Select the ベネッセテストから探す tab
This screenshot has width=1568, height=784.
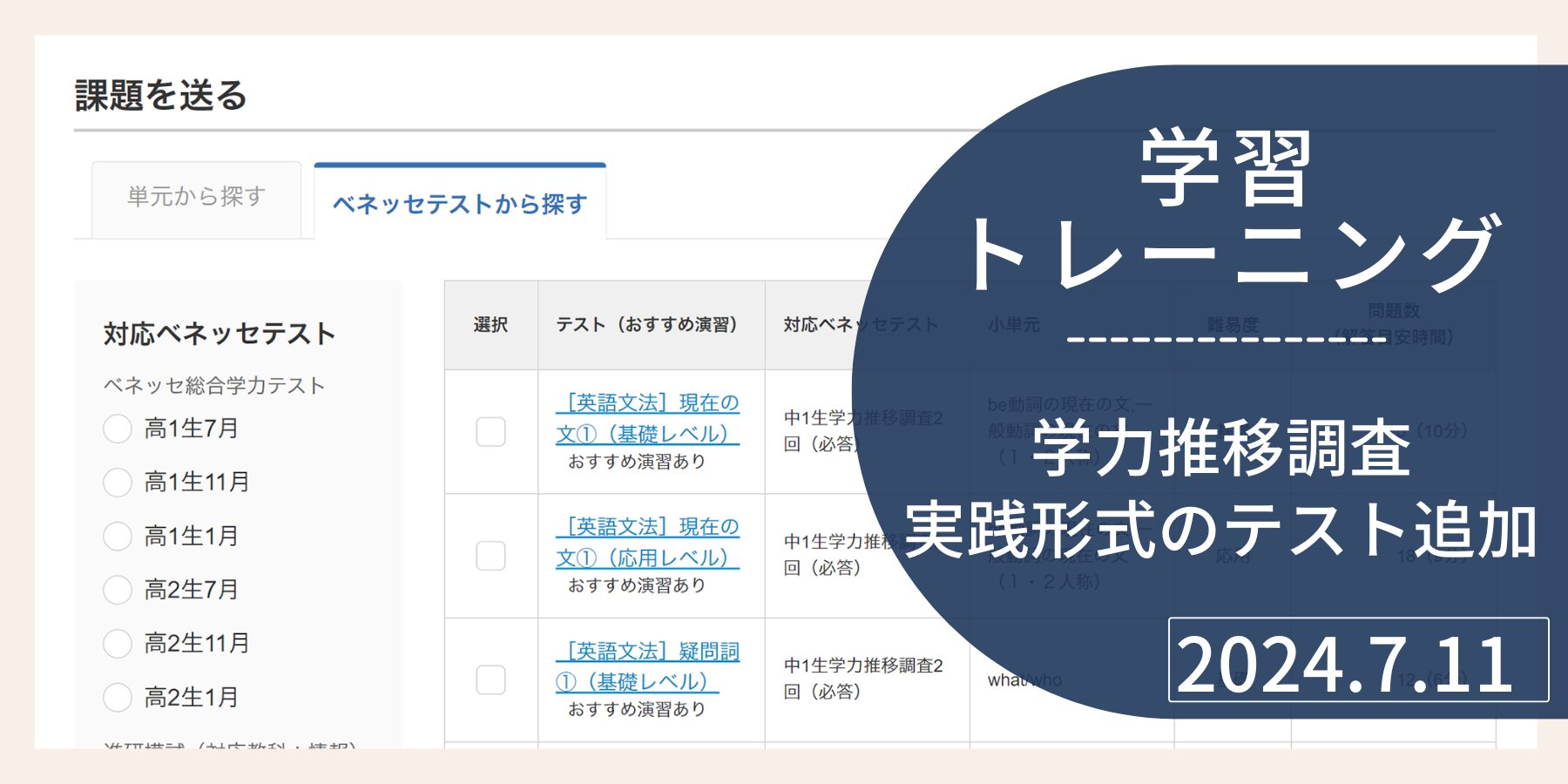point(460,203)
